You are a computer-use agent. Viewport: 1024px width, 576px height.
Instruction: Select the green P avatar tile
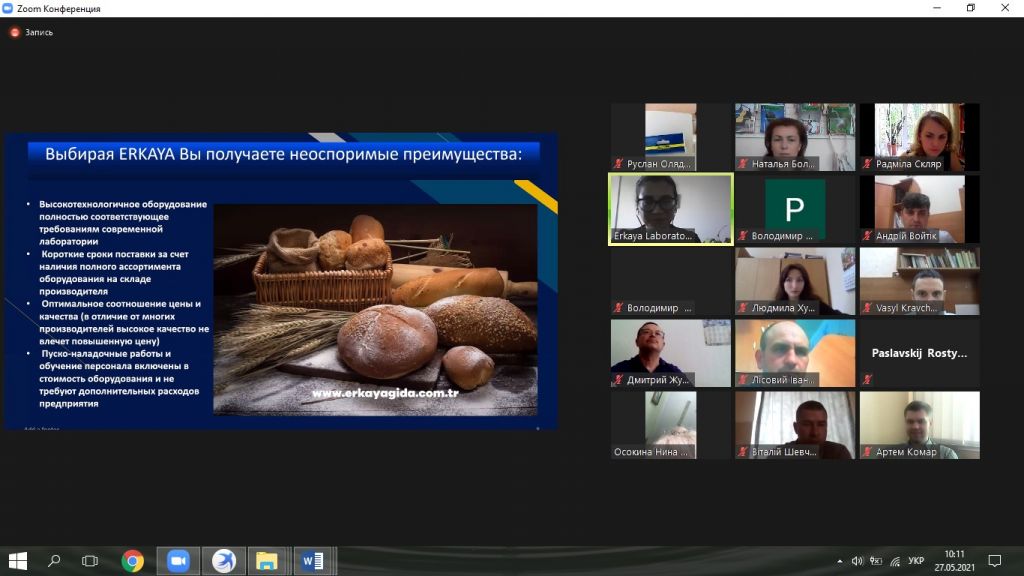(x=795, y=209)
